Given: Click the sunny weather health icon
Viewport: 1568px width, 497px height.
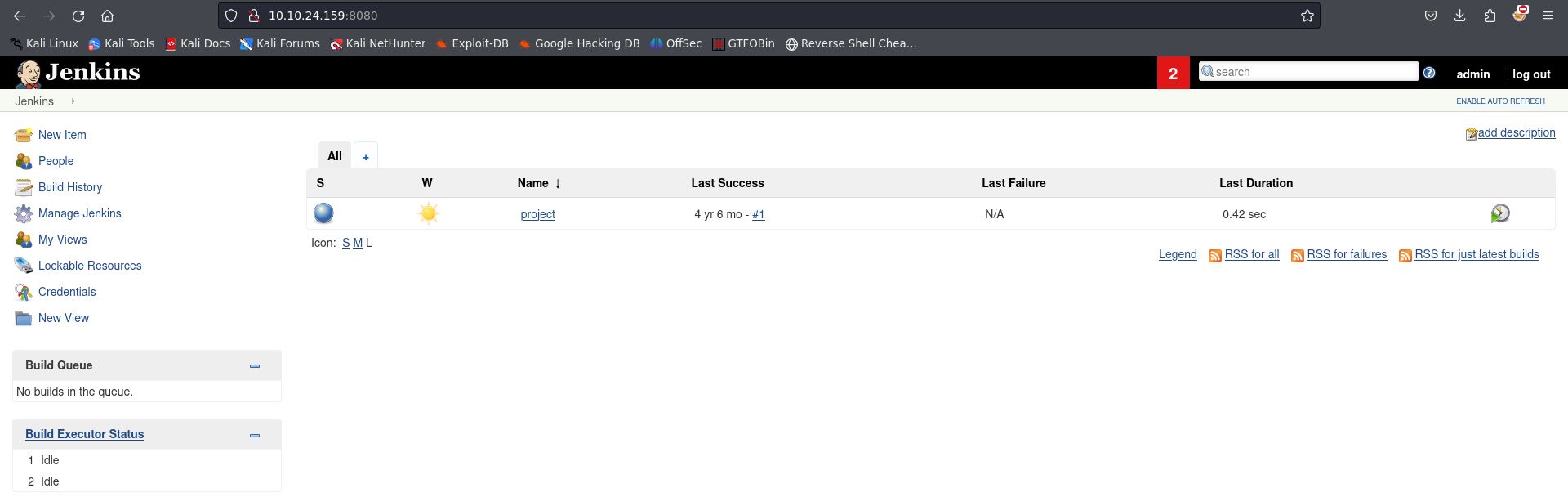Looking at the screenshot, I should [x=428, y=213].
